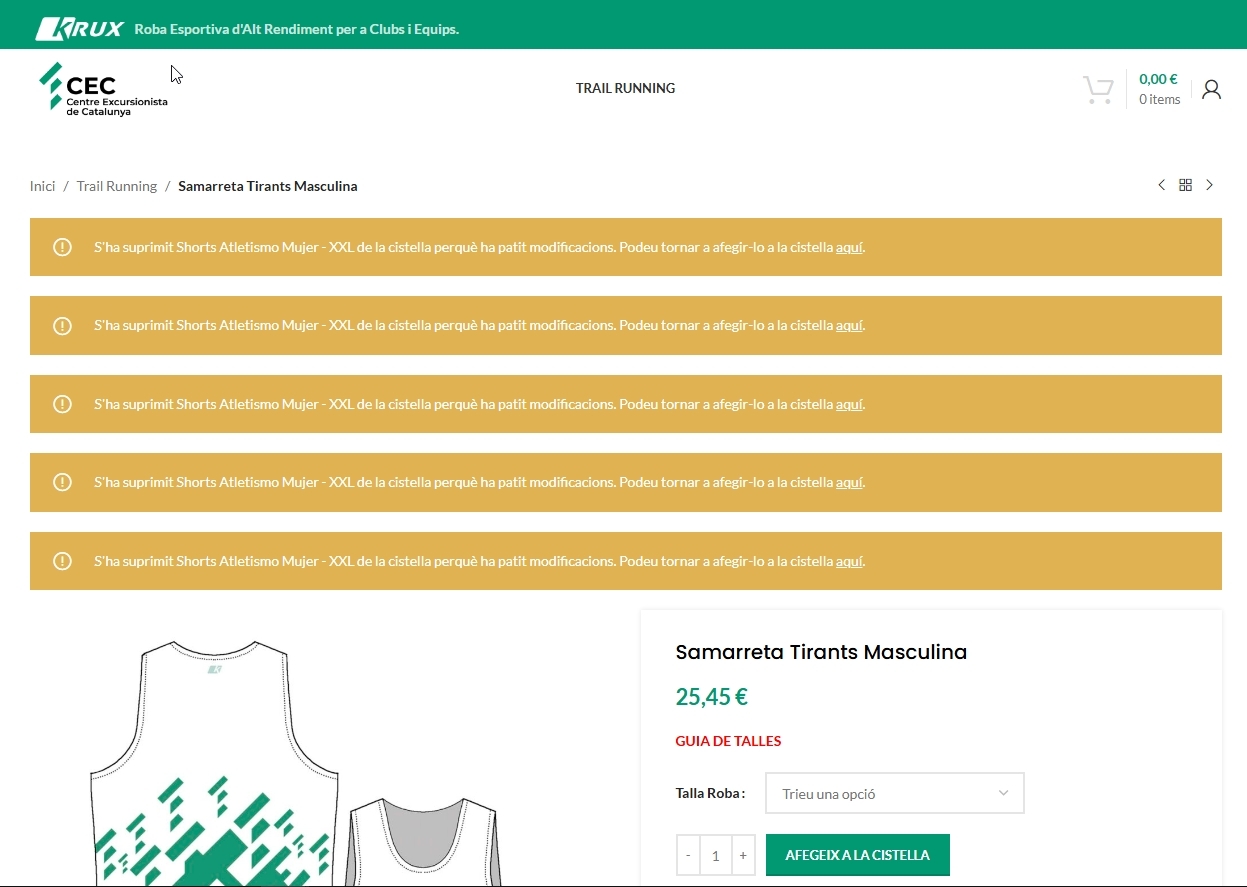Open the Trail Running breadcrumb link
The width and height of the screenshot is (1247, 887).
(117, 186)
